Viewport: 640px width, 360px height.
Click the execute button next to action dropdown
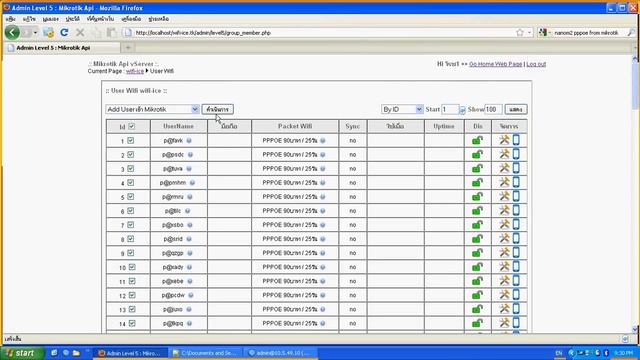coord(218,109)
